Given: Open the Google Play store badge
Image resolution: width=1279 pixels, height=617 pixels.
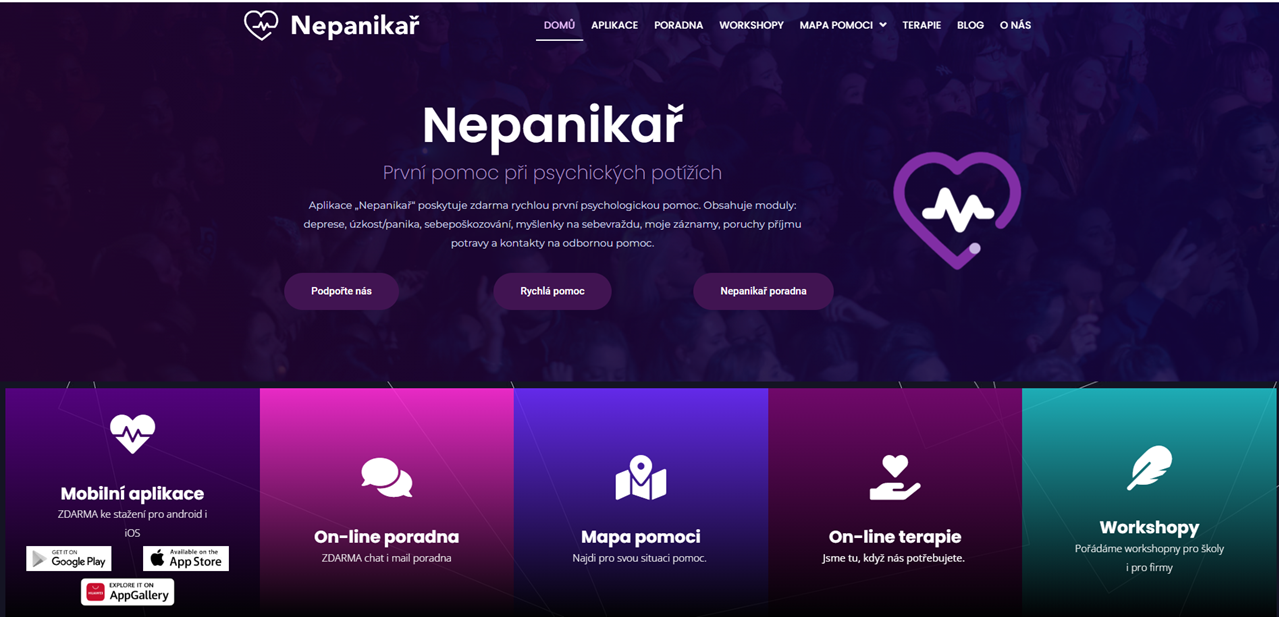Looking at the screenshot, I should (x=69, y=558).
